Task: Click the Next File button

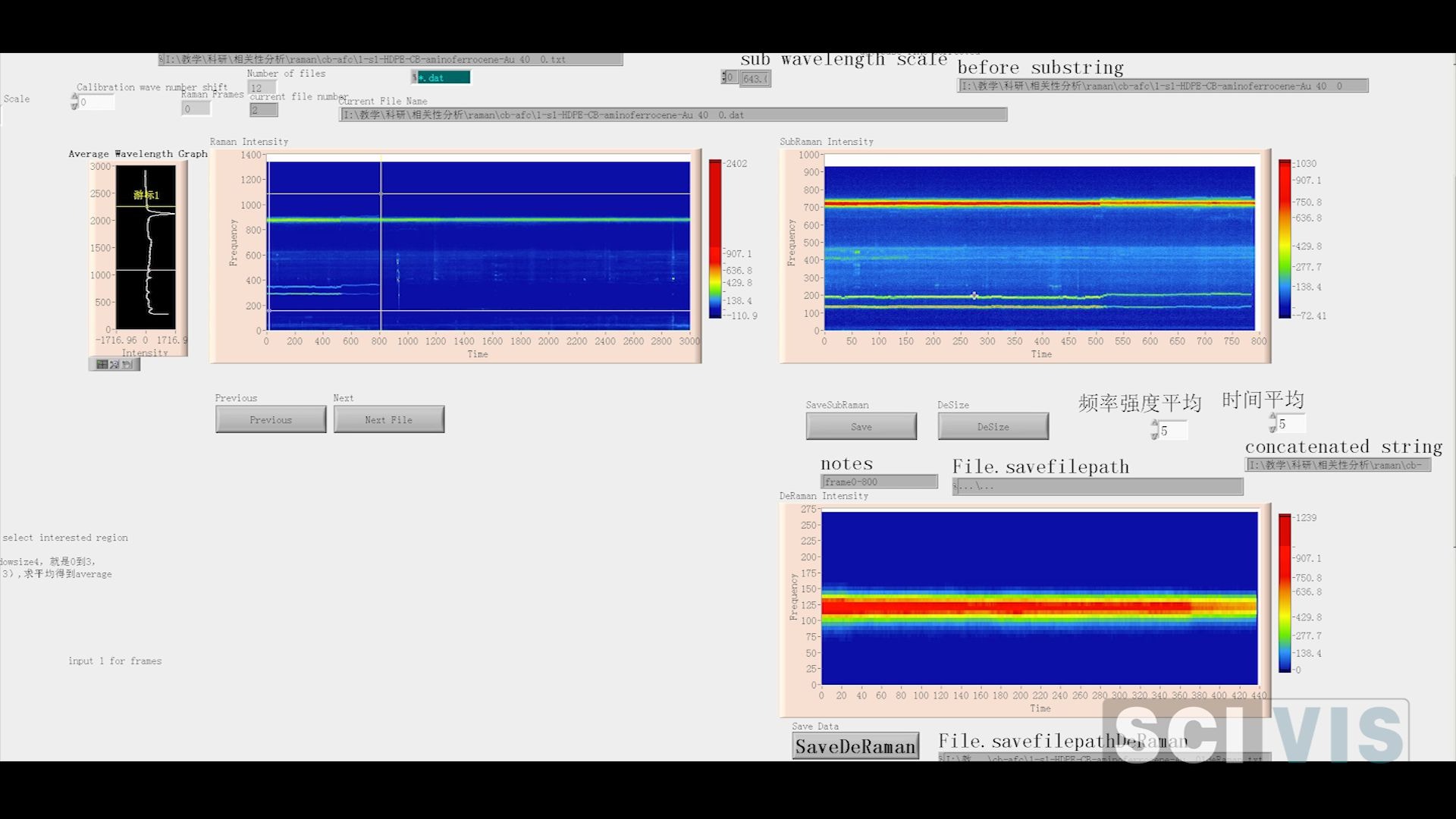Action: 388,419
